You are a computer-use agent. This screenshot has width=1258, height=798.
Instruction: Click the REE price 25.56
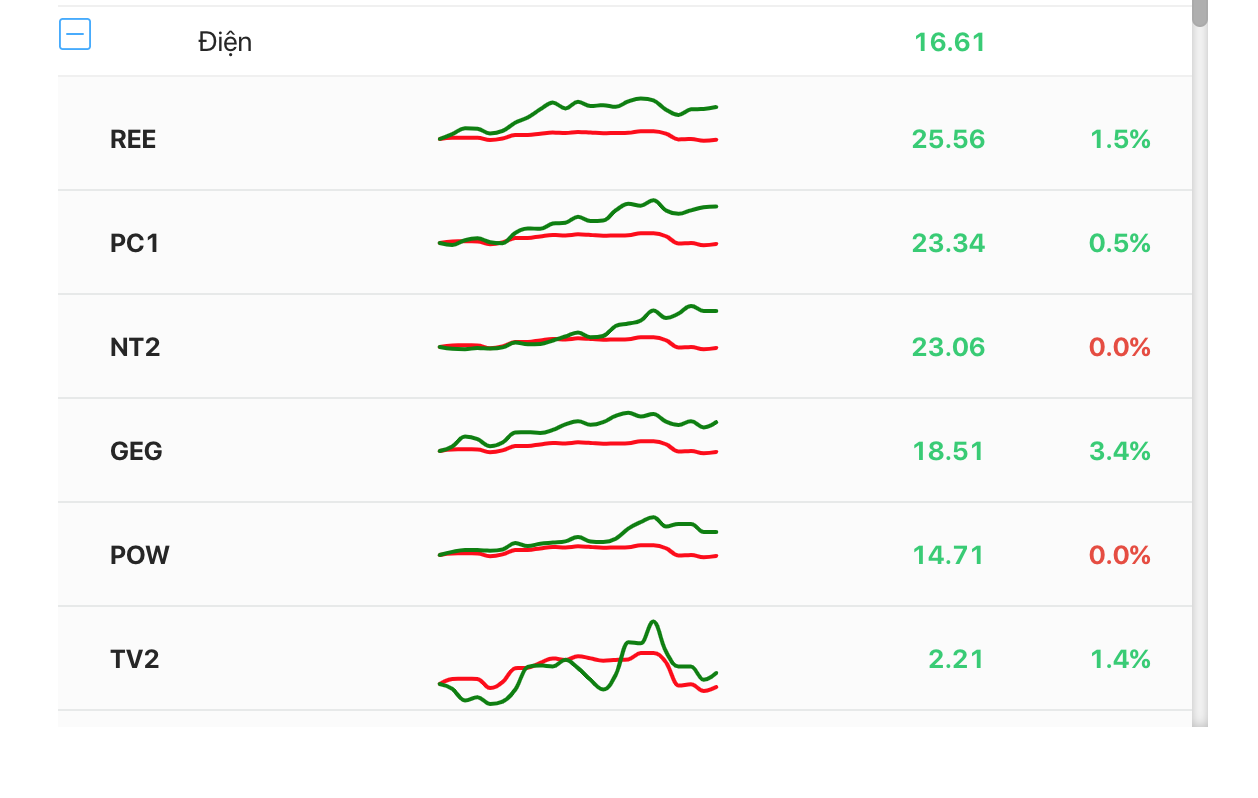948,139
